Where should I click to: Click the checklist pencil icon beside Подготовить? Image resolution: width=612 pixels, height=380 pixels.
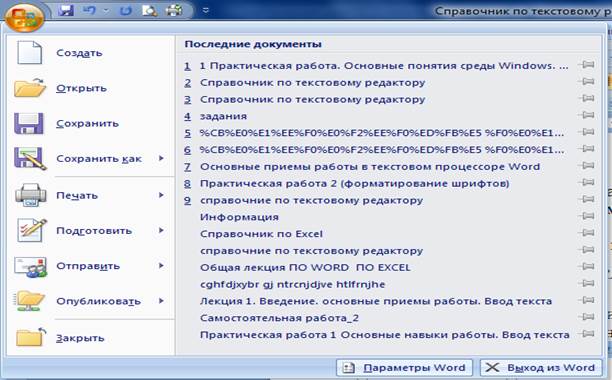coord(32,230)
